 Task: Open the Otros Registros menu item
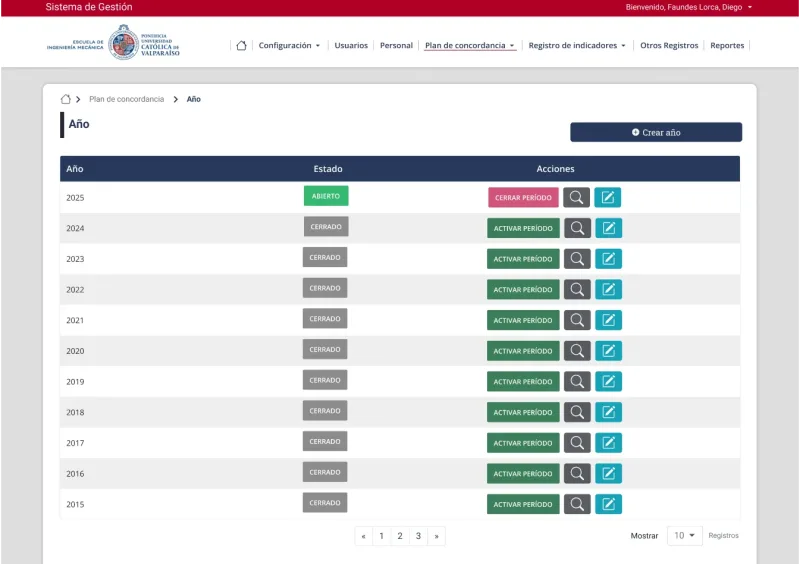pos(669,45)
